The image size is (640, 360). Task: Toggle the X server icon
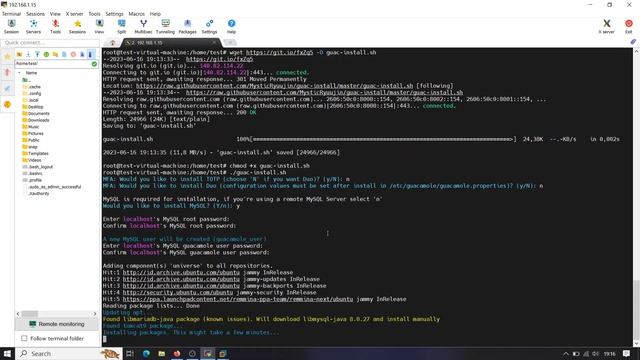607,27
